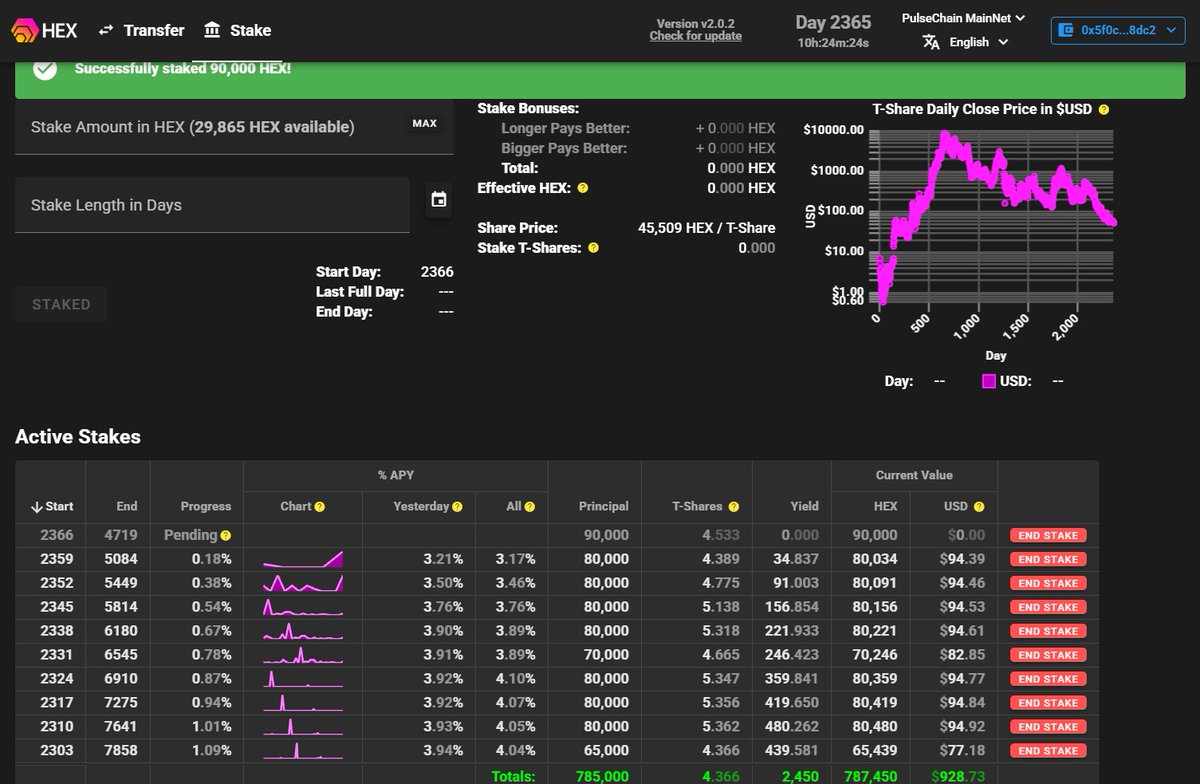End stake starting day 2345
Screen dimensions: 1200x784
click(x=1048, y=608)
